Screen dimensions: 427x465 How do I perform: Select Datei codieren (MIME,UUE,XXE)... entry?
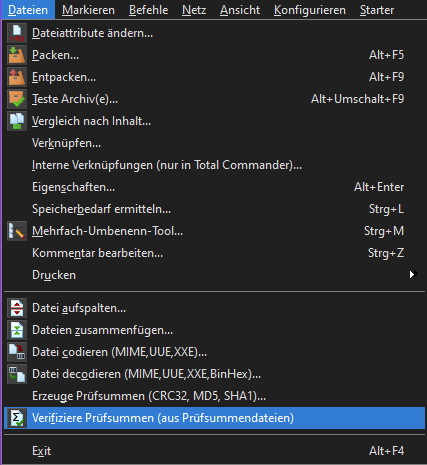[x=214, y=352]
